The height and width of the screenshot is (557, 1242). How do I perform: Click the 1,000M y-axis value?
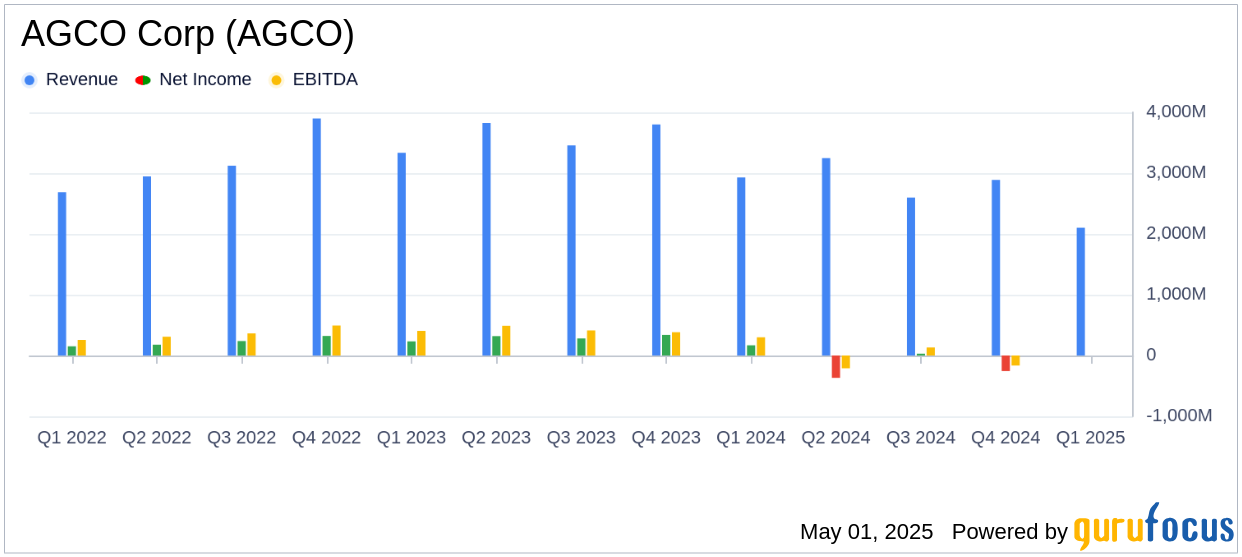[1176, 295]
